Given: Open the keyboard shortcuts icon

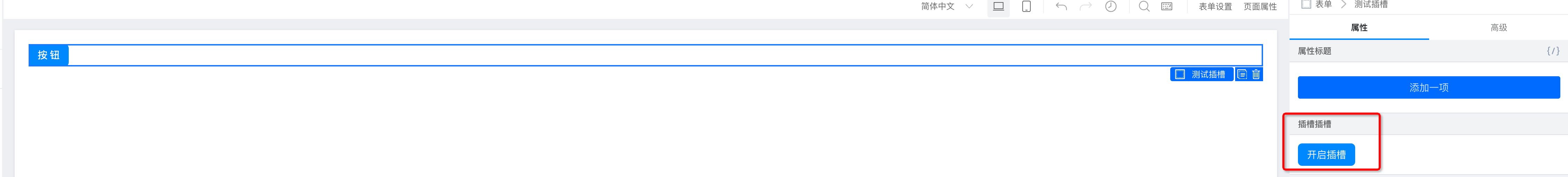Looking at the screenshot, I should (x=1167, y=6).
